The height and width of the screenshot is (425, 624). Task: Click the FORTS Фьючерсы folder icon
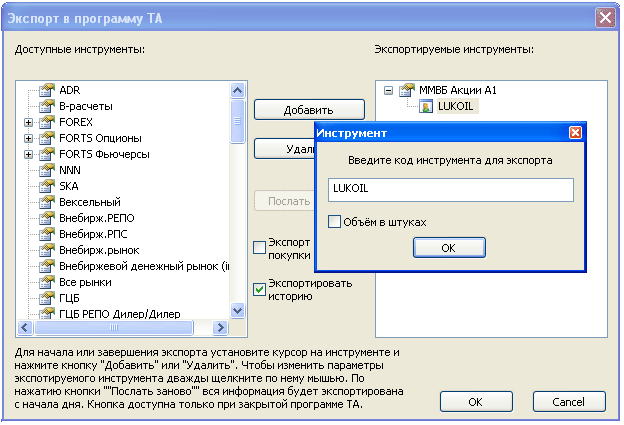coord(47,154)
